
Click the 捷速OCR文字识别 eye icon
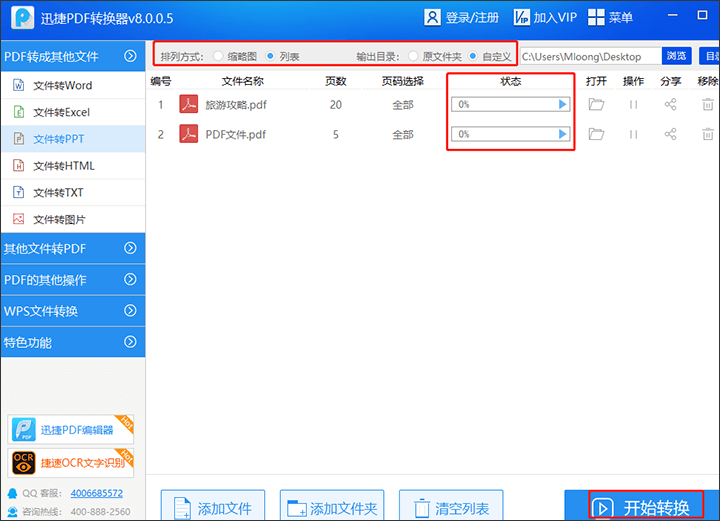pos(23,463)
